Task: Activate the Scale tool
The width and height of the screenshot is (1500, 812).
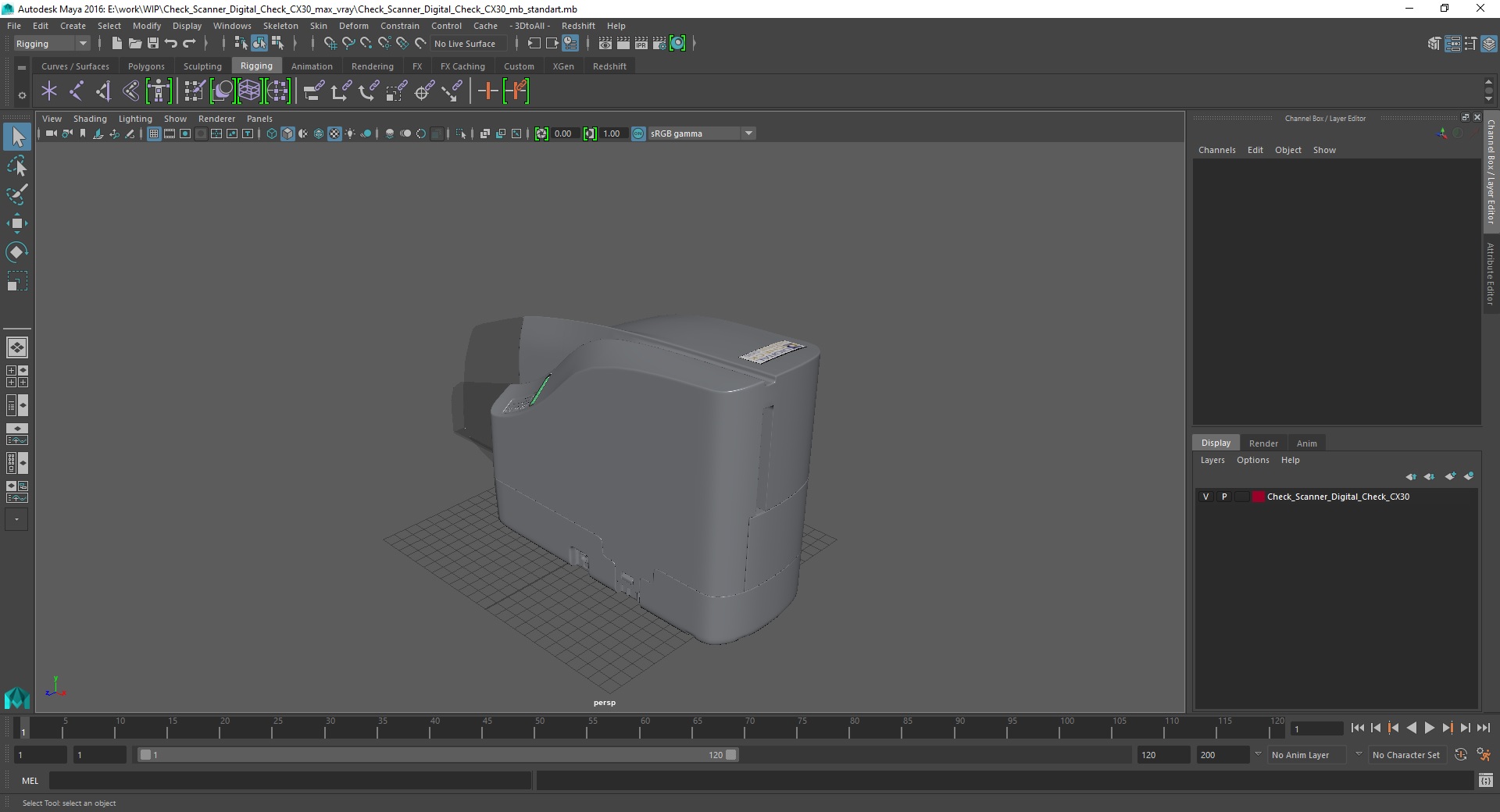Action: tap(16, 281)
